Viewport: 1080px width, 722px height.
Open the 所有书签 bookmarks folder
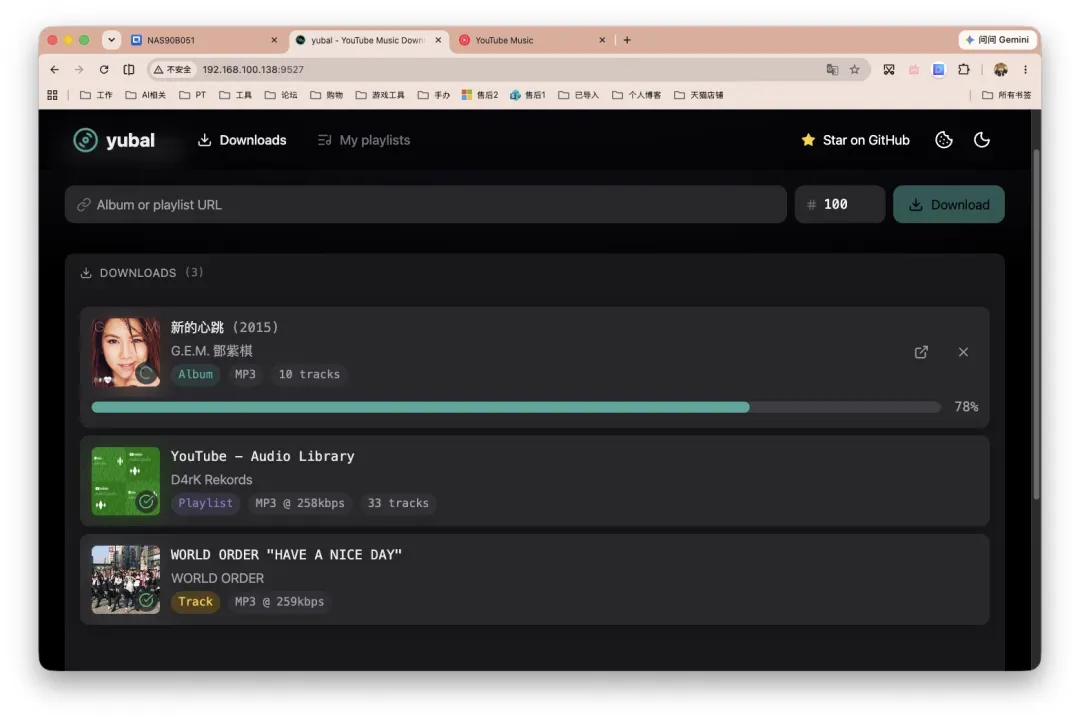coord(1006,95)
